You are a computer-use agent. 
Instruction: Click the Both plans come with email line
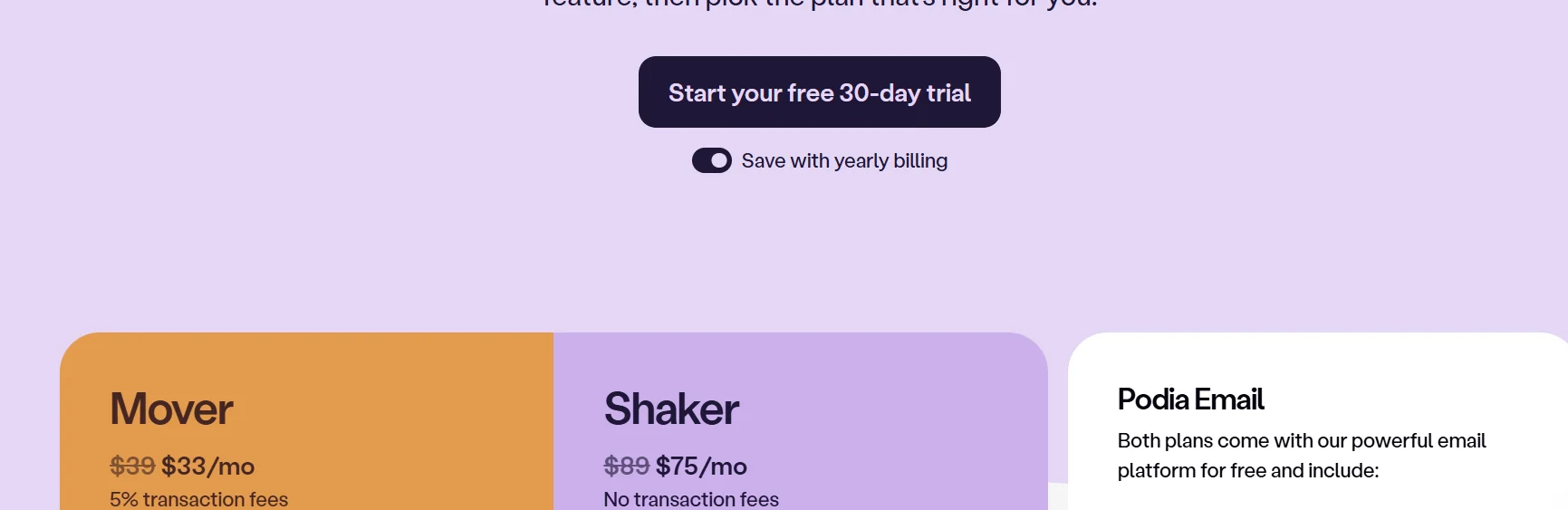pyautogui.click(x=1301, y=441)
